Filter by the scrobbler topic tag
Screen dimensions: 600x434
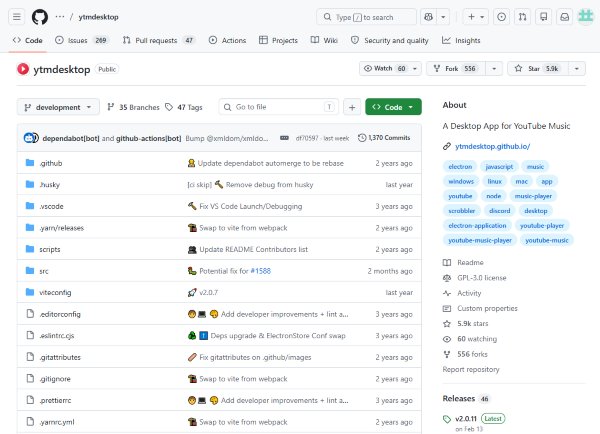[x=461, y=210]
